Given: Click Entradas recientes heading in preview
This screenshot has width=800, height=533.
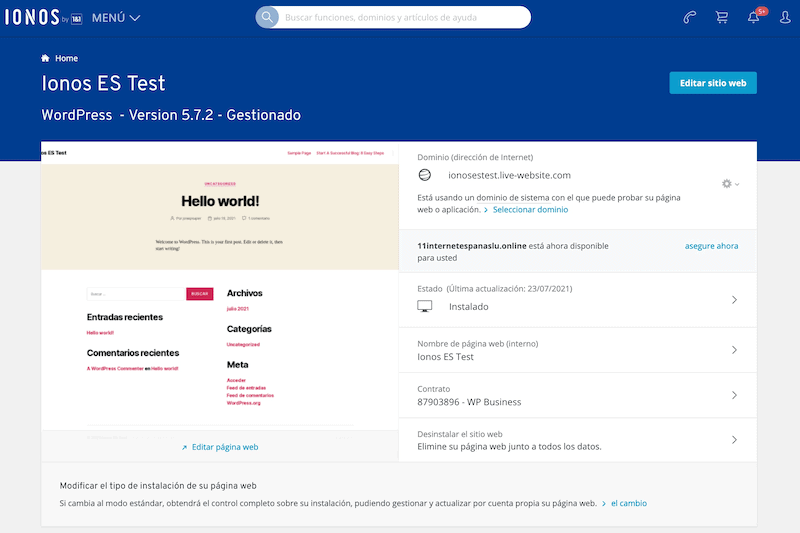Looking at the screenshot, I should click(124, 317).
